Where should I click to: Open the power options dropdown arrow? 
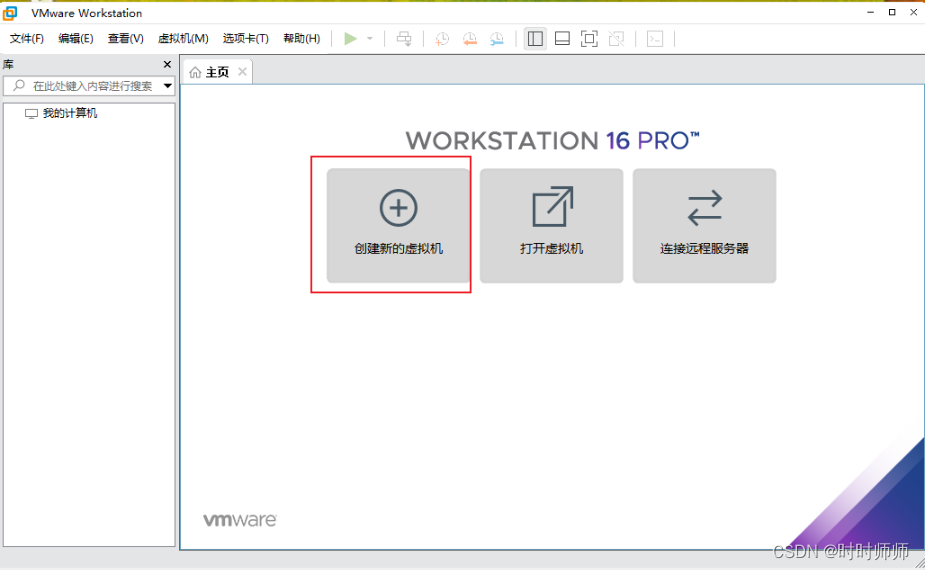pos(370,39)
